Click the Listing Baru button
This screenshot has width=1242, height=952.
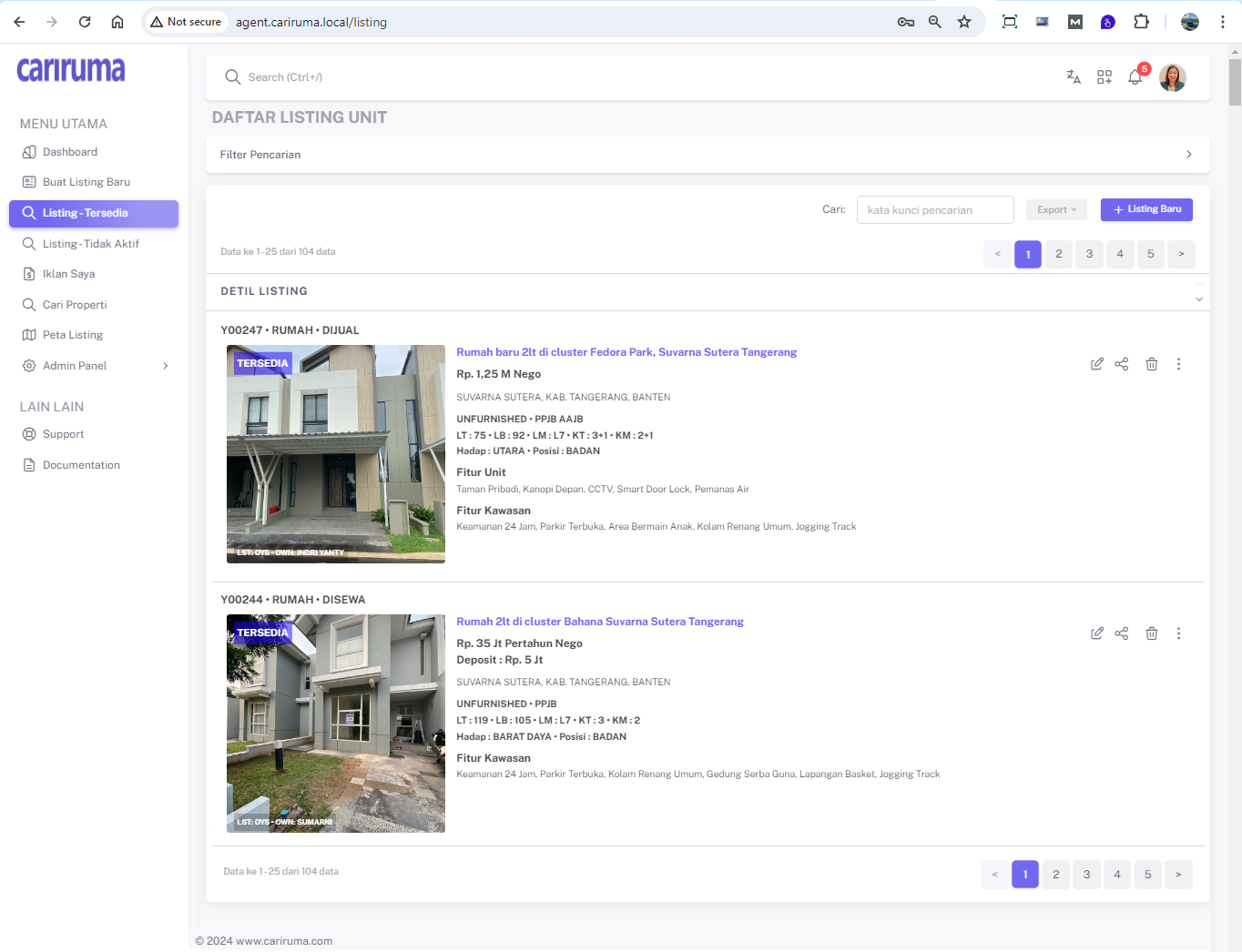[x=1146, y=209]
